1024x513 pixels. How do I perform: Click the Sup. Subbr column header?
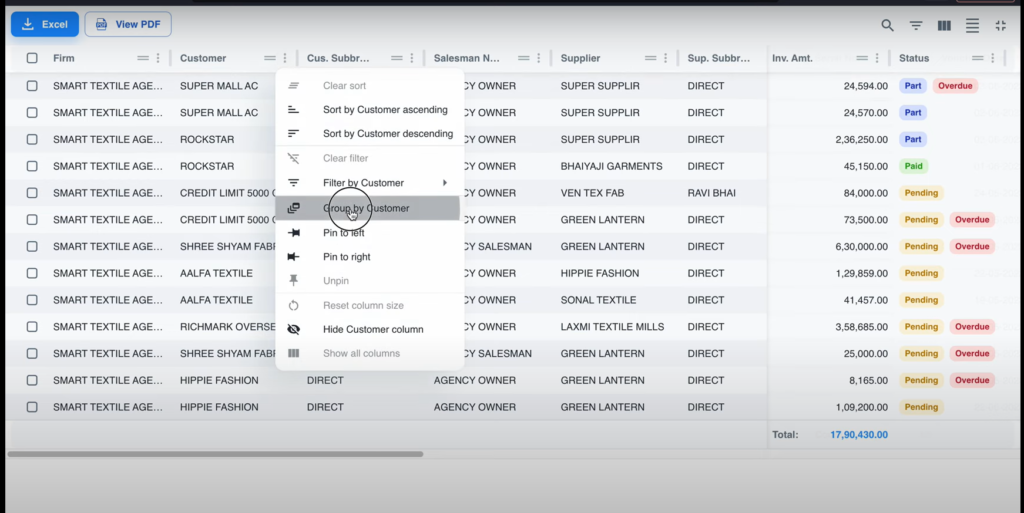point(718,58)
